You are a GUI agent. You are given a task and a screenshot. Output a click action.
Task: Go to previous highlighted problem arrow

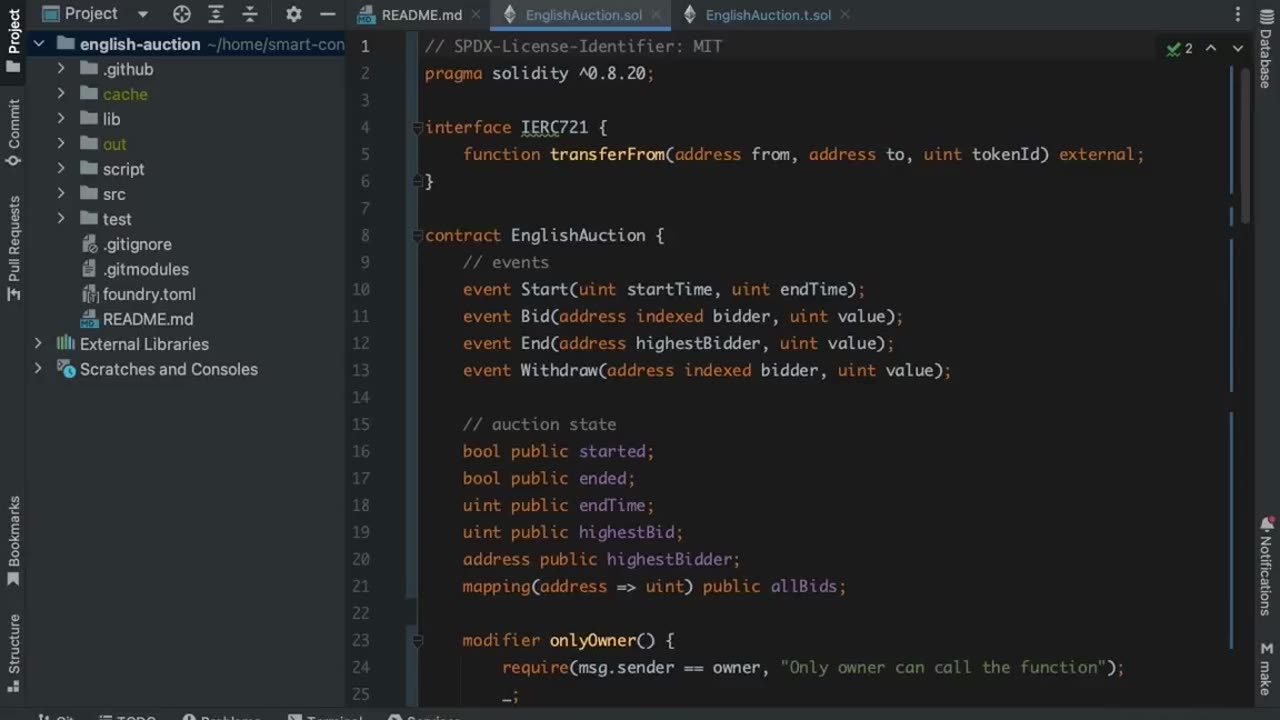[1211, 48]
